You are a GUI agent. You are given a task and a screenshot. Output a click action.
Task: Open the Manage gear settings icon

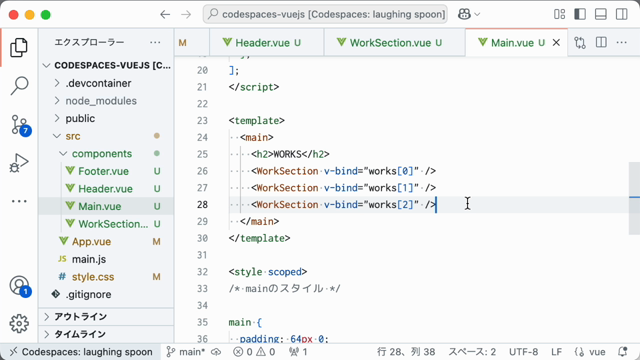point(19,324)
